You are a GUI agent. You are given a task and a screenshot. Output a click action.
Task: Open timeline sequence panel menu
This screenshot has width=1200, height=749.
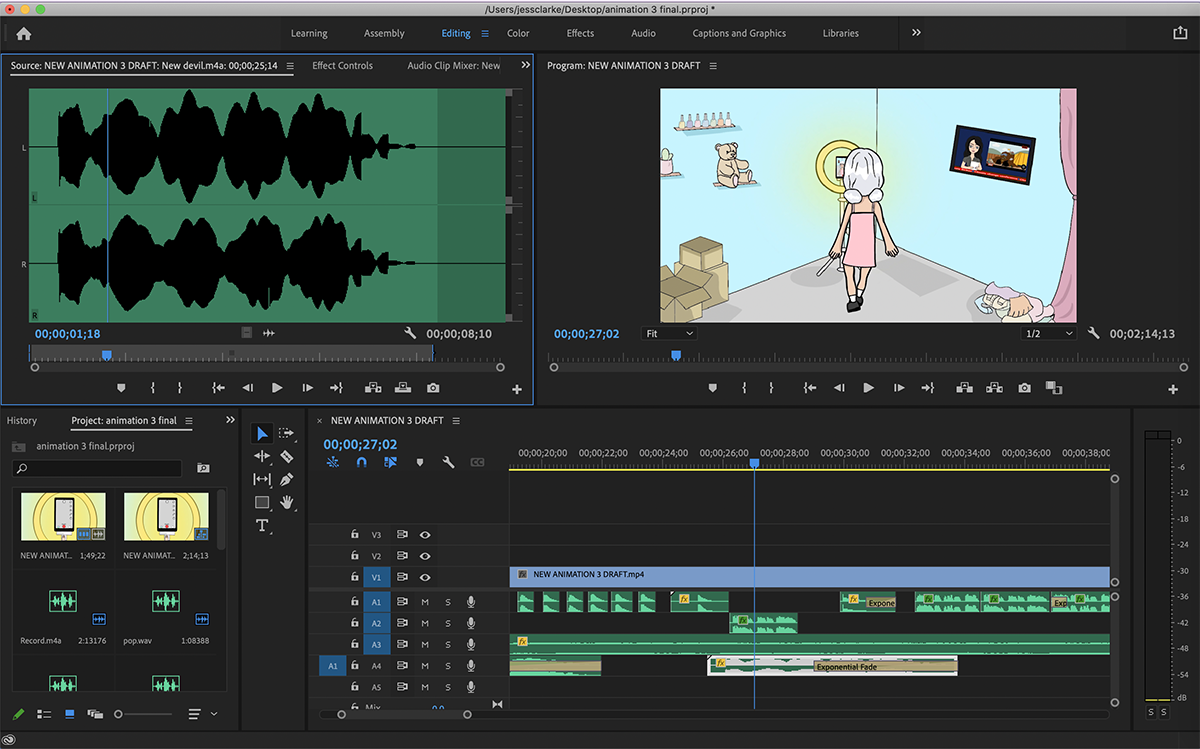pyautogui.click(x=456, y=421)
